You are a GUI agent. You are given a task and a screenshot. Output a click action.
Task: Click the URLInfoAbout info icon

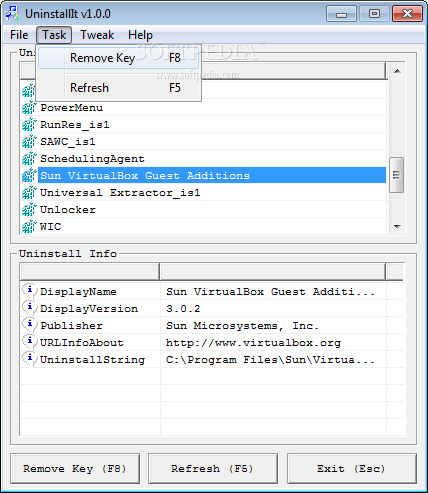29,342
